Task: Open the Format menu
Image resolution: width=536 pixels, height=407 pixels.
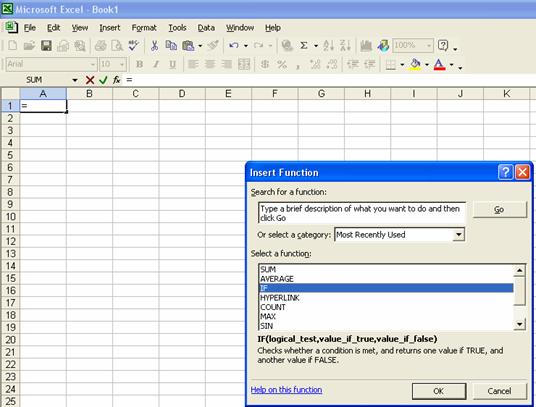Action: coord(144,28)
